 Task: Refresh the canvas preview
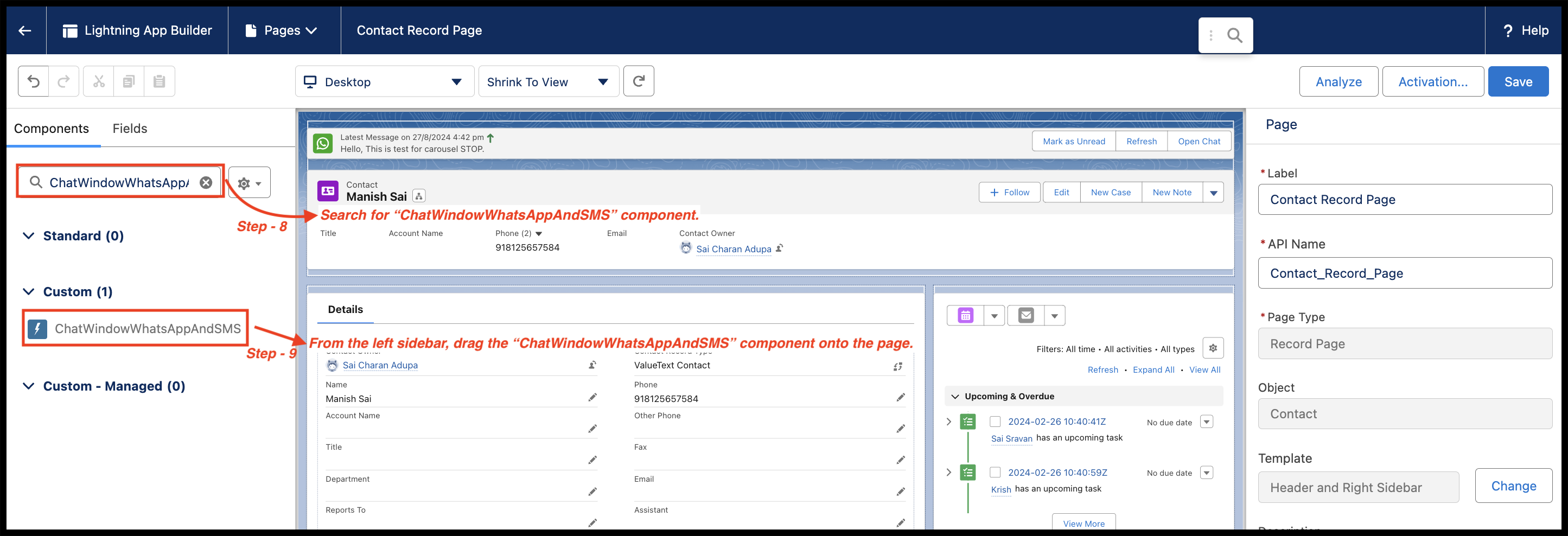(x=639, y=81)
